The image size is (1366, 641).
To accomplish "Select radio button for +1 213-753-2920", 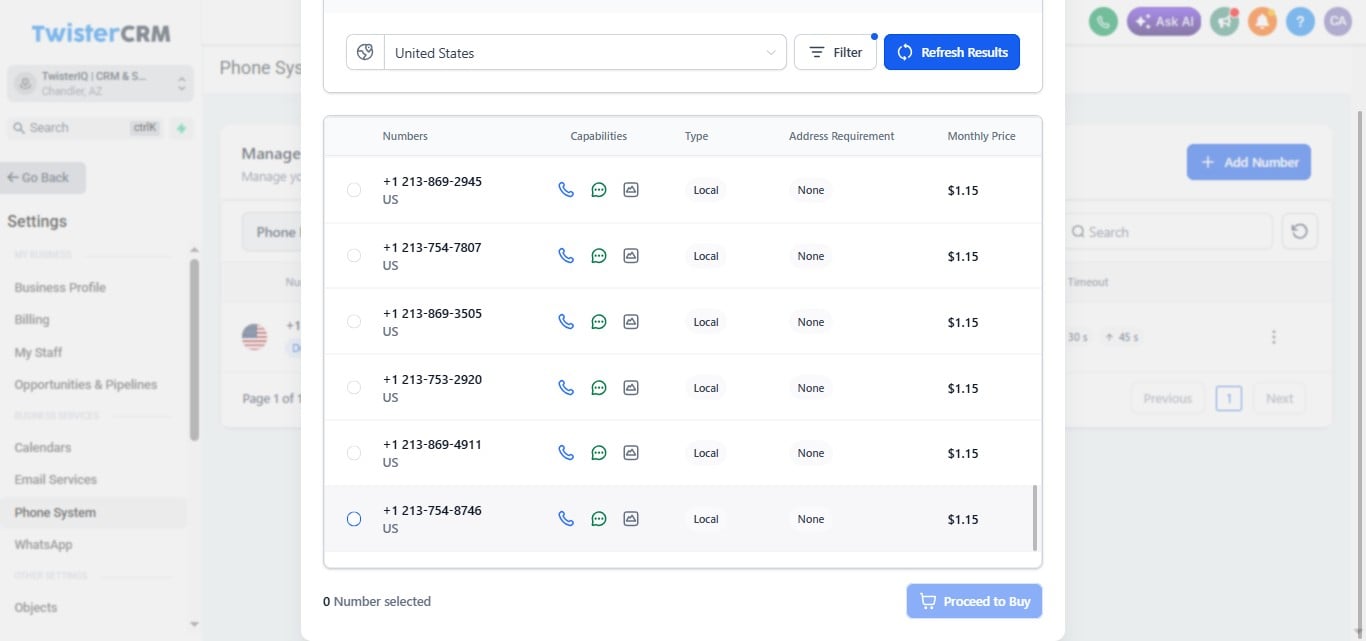I will (354, 387).
